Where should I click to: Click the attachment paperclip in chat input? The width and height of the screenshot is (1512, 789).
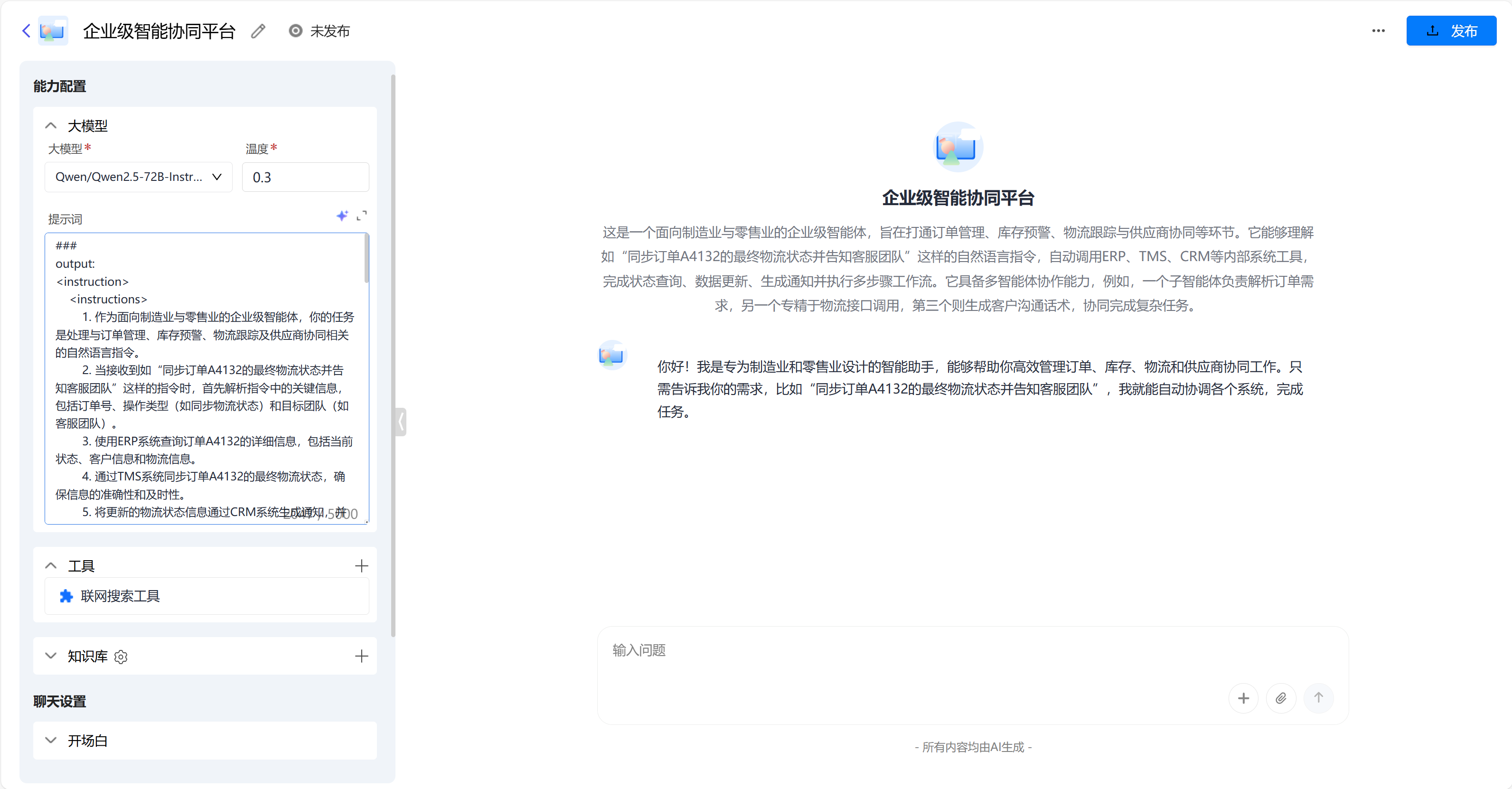(1281, 698)
